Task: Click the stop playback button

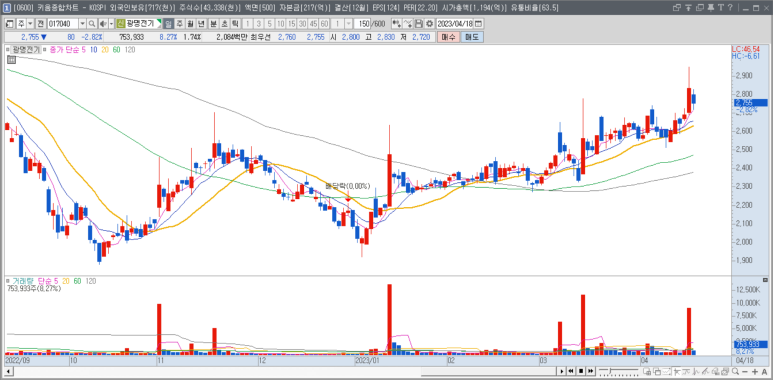Action: (x=581, y=371)
